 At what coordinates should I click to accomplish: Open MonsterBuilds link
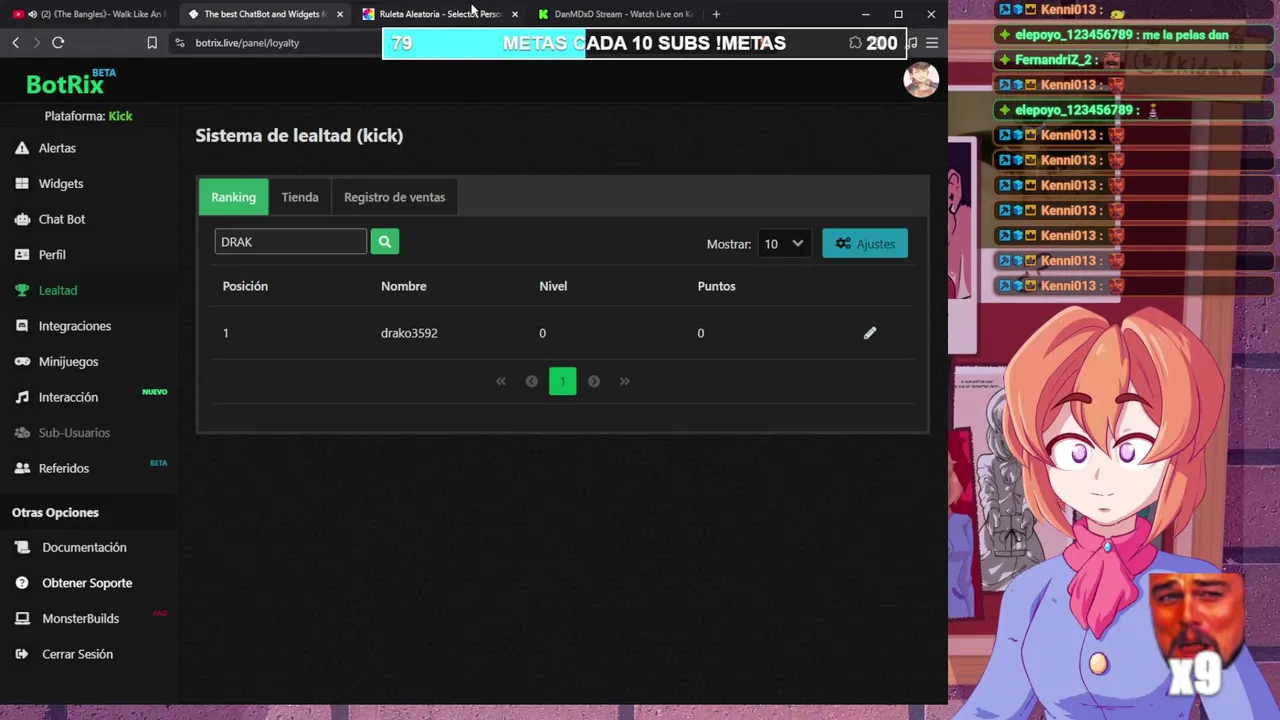tap(80, 619)
